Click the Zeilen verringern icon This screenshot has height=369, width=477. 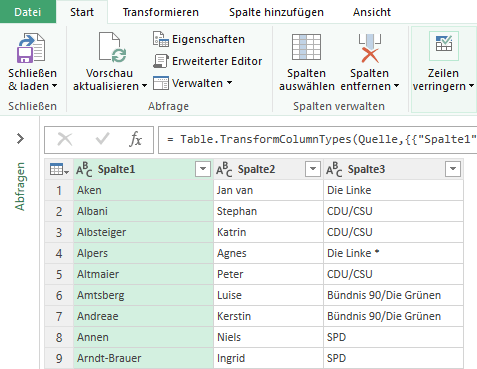[444, 46]
